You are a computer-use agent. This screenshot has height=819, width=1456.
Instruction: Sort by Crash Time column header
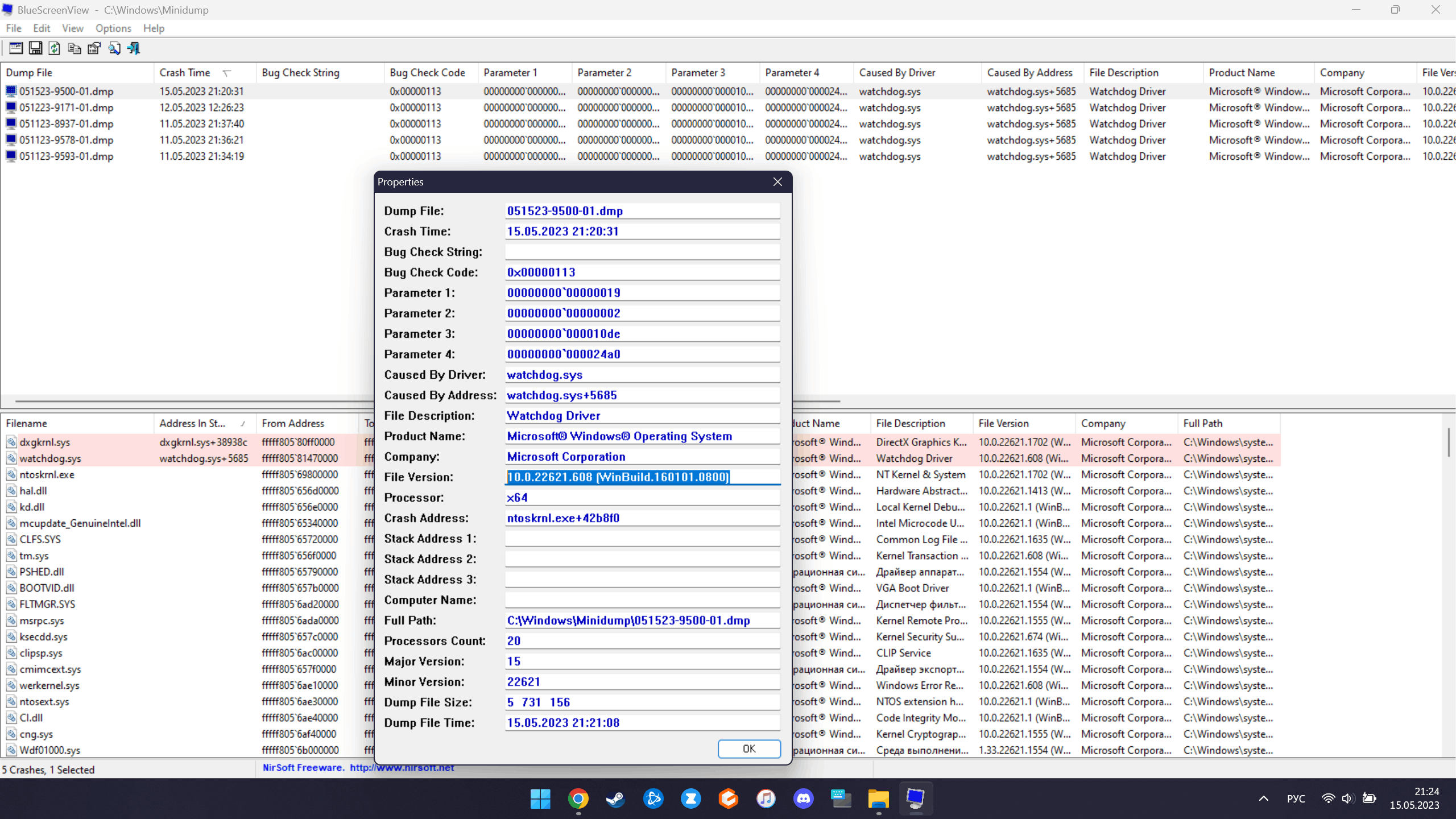tap(205, 73)
